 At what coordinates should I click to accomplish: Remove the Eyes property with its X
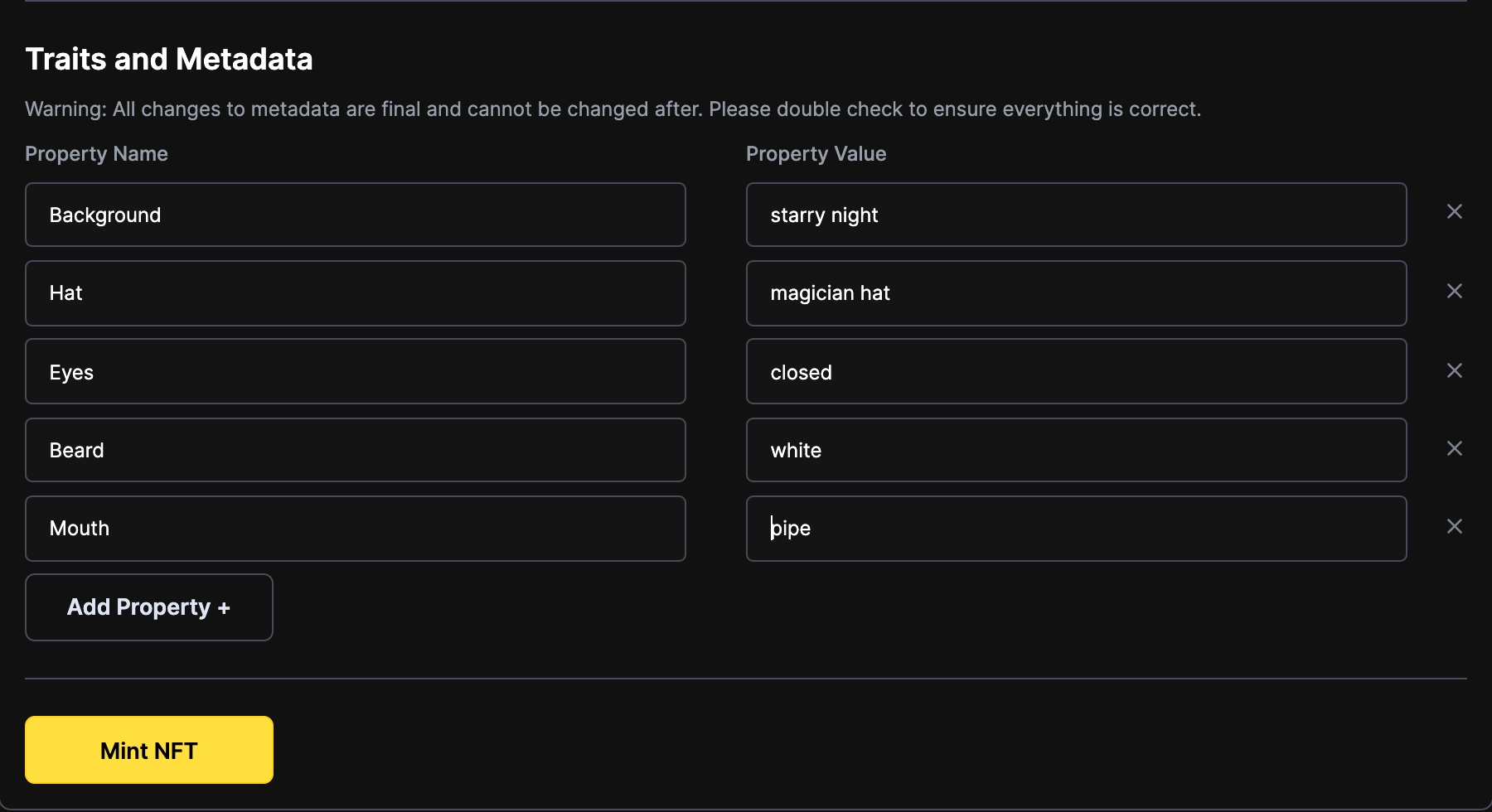point(1454,370)
